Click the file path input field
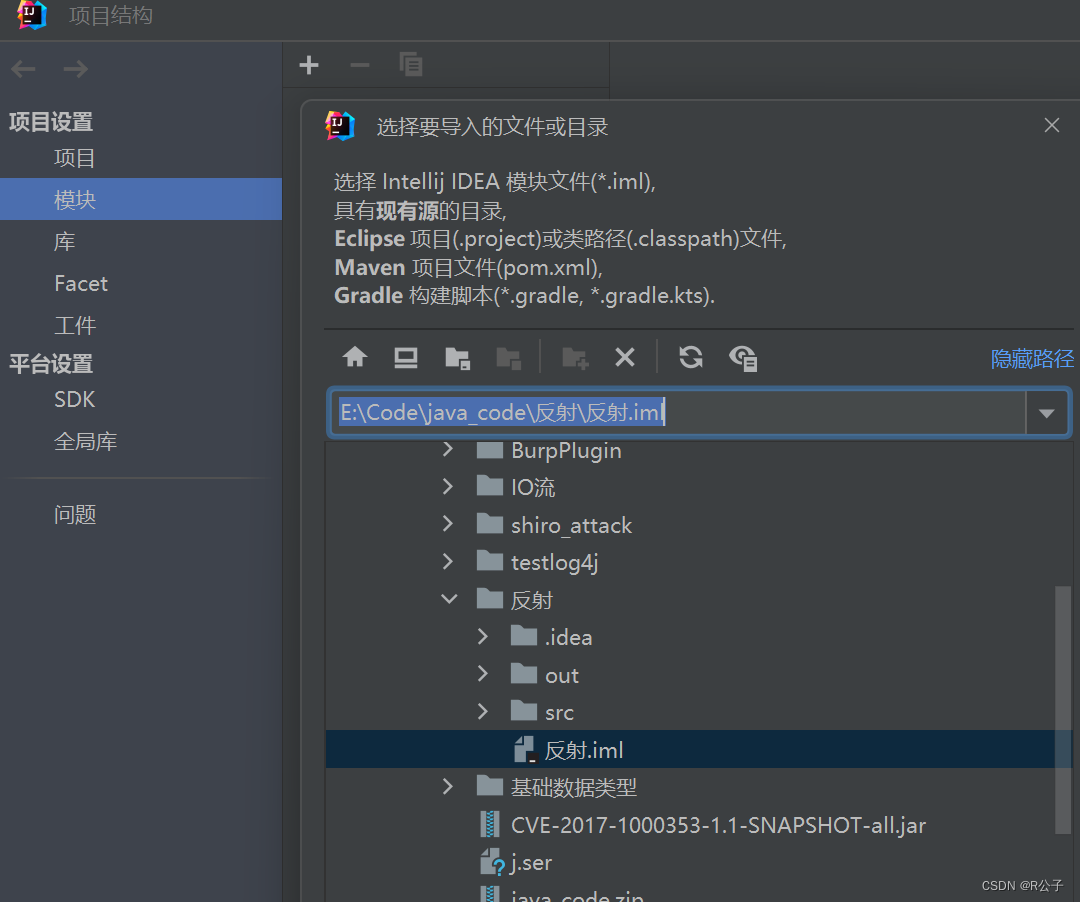 [x=678, y=413]
